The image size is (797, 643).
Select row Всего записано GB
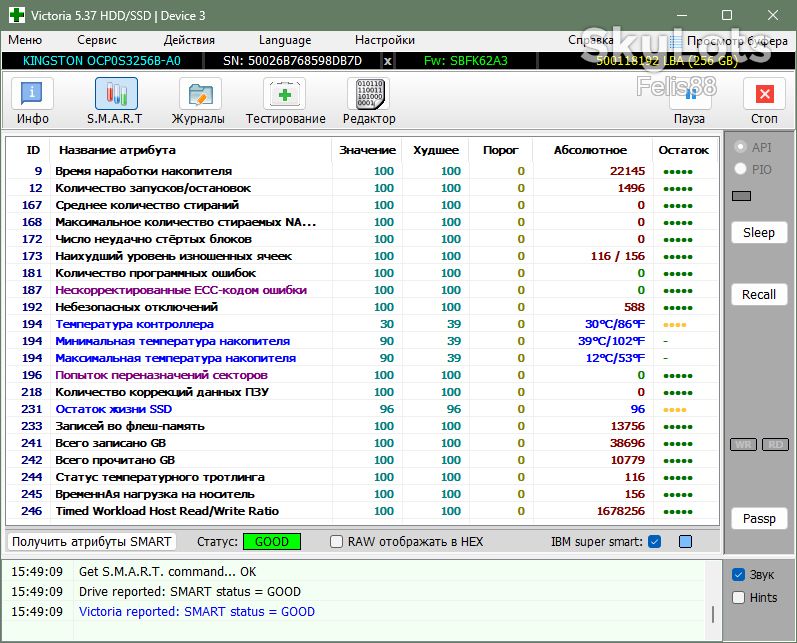[x=362, y=443]
